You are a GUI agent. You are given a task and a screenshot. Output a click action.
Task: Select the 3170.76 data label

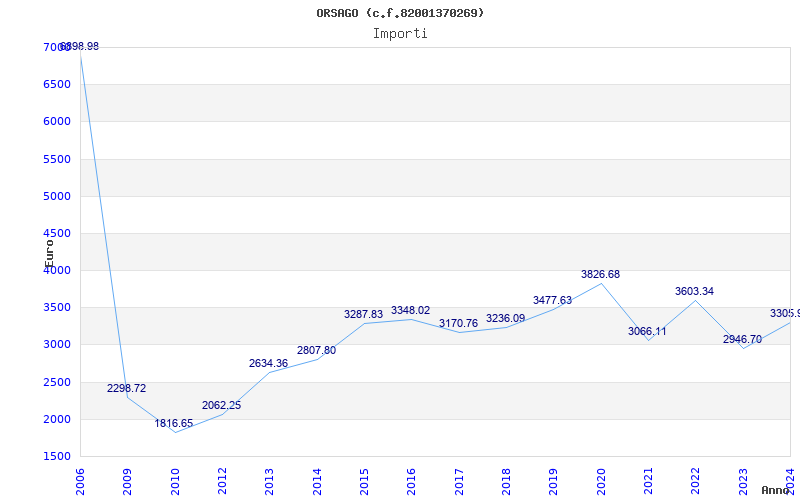pyautogui.click(x=458, y=324)
